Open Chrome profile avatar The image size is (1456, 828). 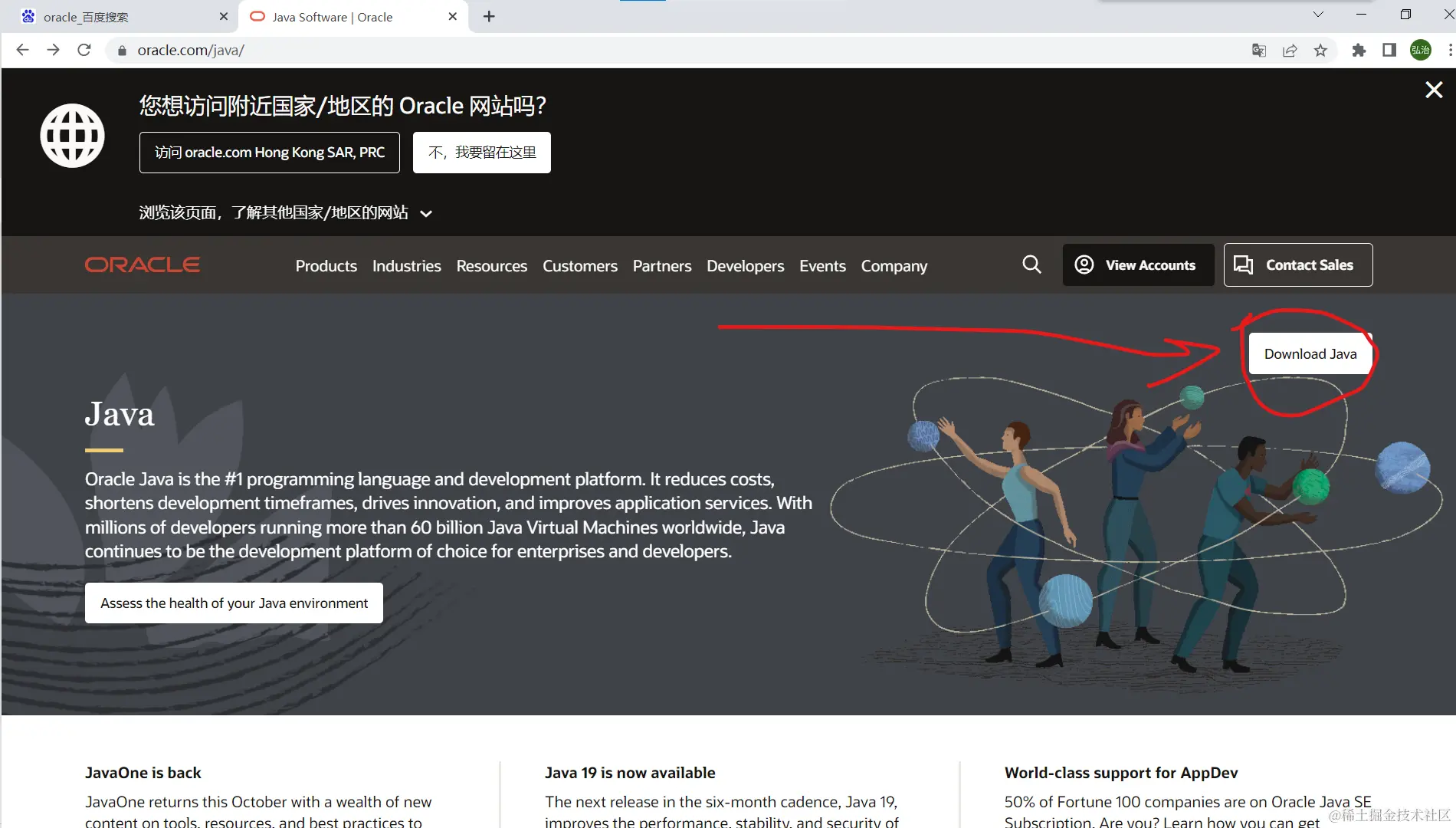[x=1420, y=51]
